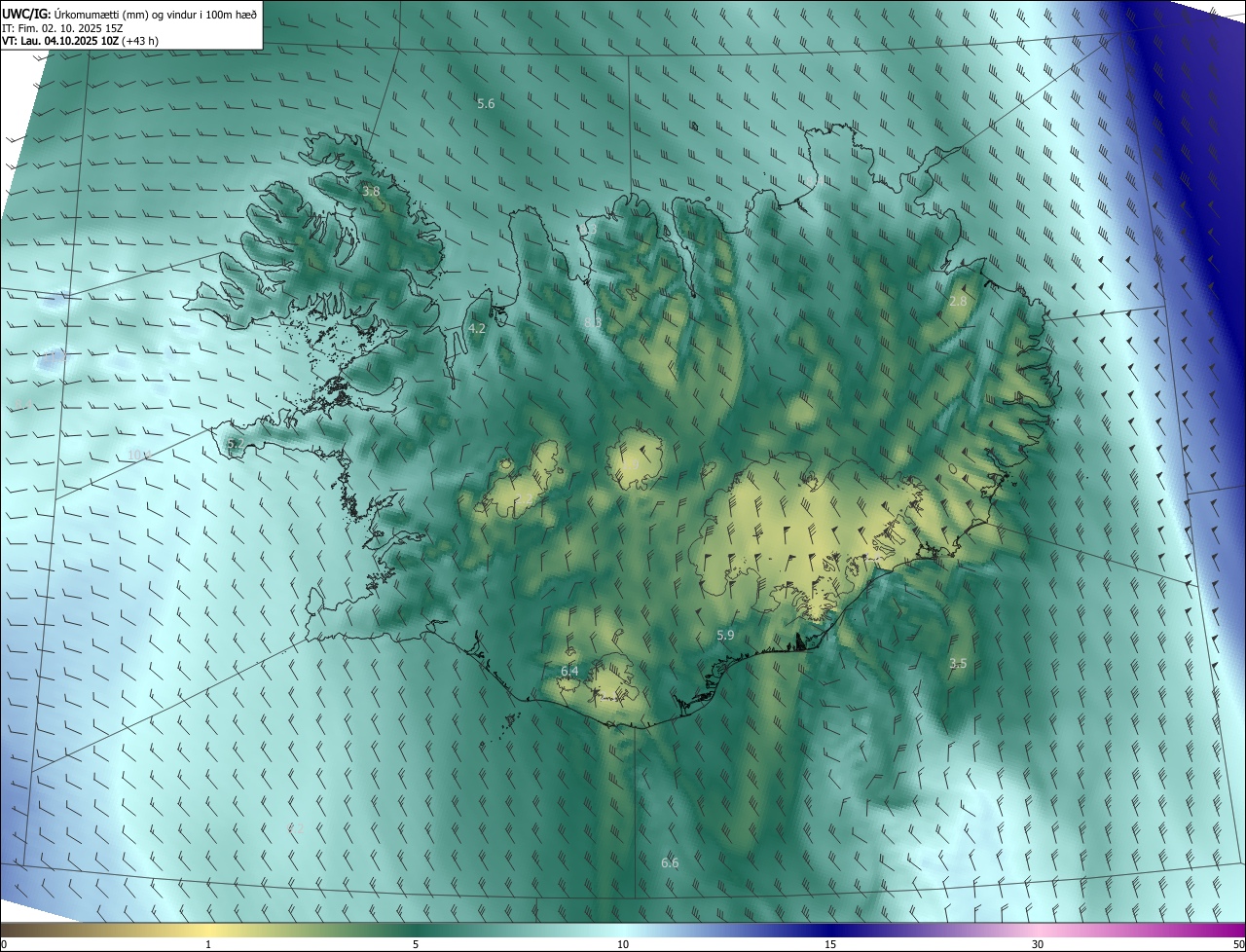The height and width of the screenshot is (952, 1246).
Task: Click the '6.4' value label on the map
Action: (569, 671)
